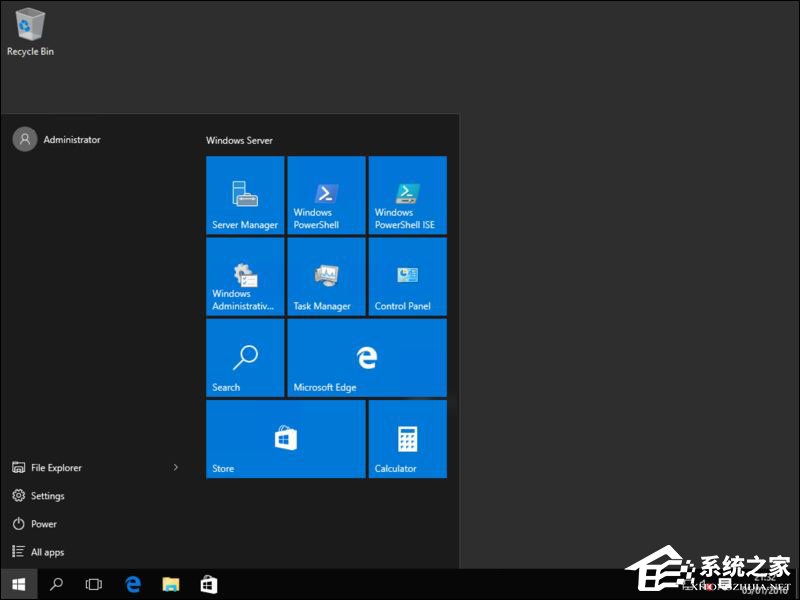Open Settings from the Start menu

coord(46,495)
